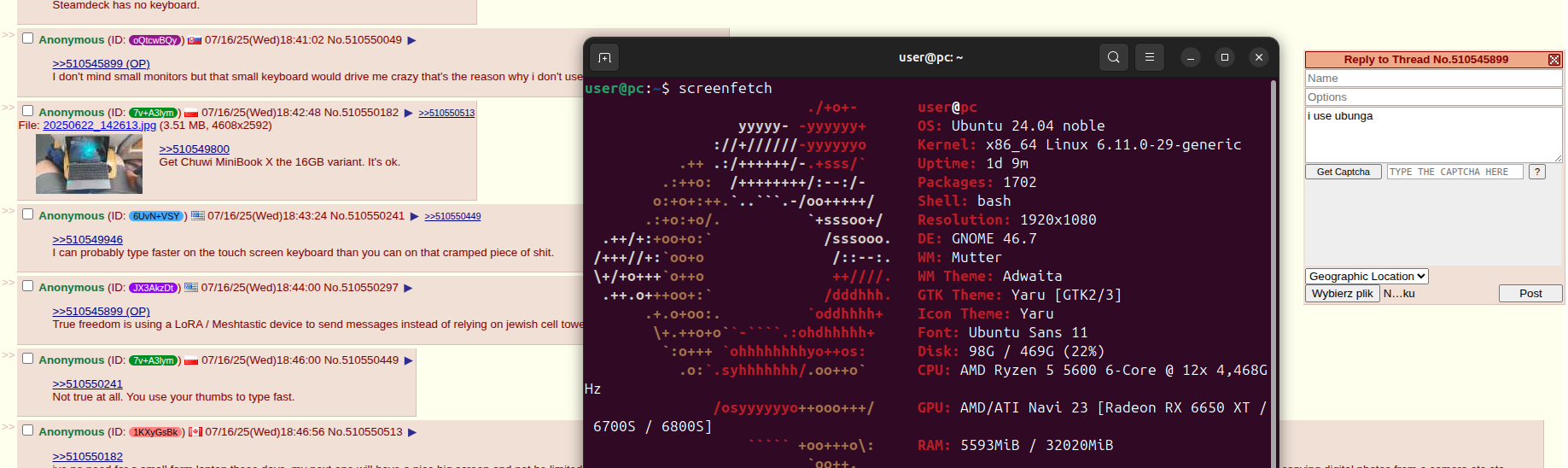1568x468 pixels.
Task: Tick the checkbox on post No.510550049
Action: tap(27, 38)
